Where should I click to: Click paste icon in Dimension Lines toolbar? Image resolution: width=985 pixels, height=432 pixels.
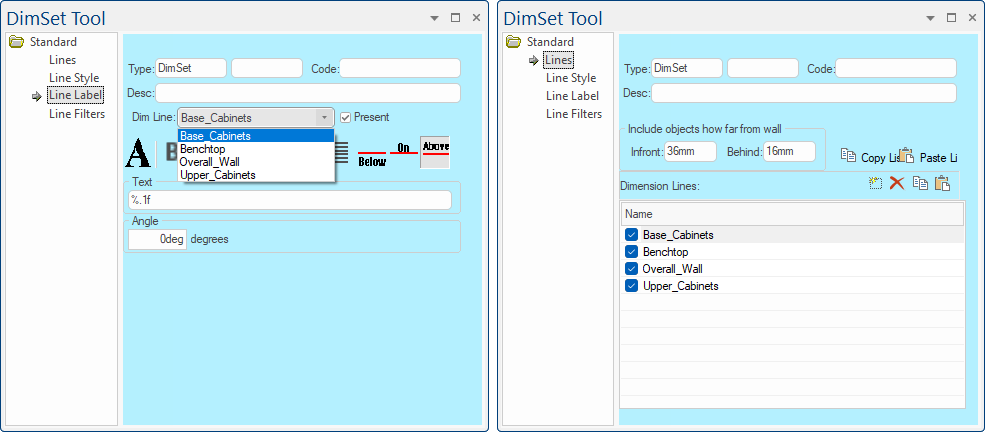(x=941, y=184)
